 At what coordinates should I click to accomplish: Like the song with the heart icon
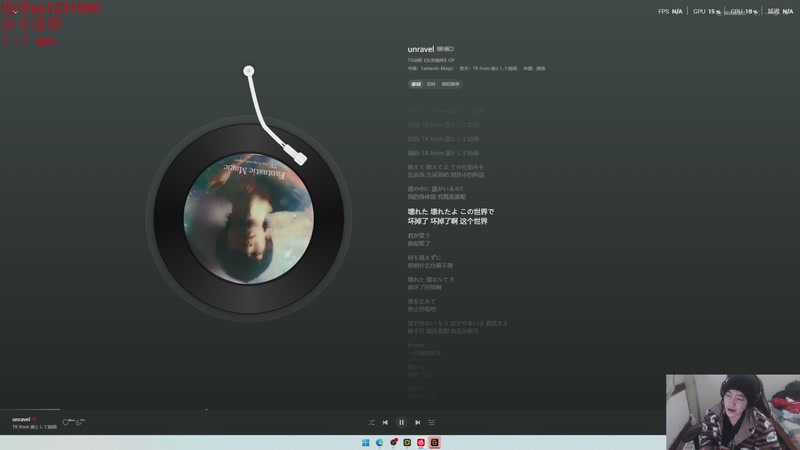[x=66, y=422]
